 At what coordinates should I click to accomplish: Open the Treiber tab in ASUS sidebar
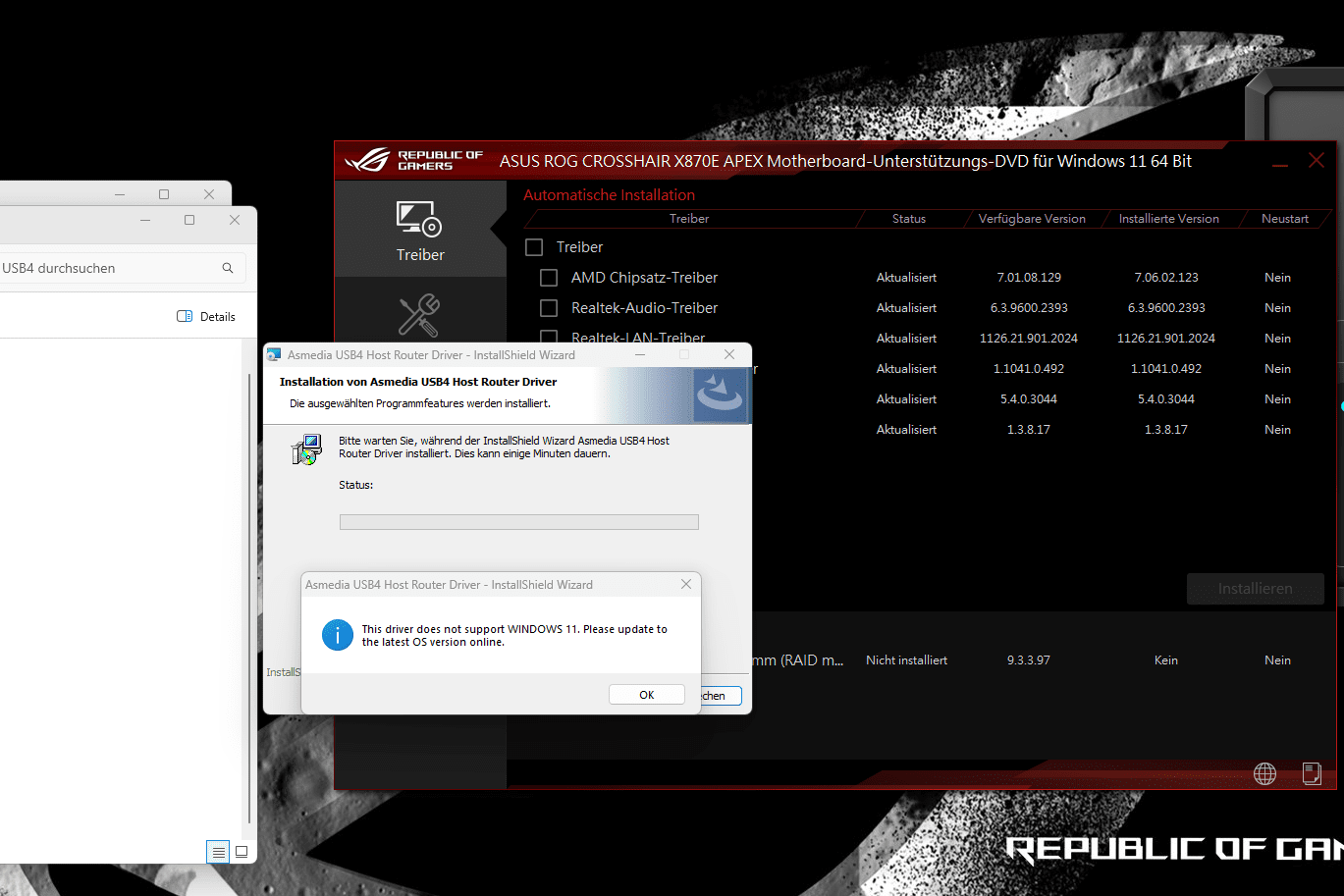point(420,232)
